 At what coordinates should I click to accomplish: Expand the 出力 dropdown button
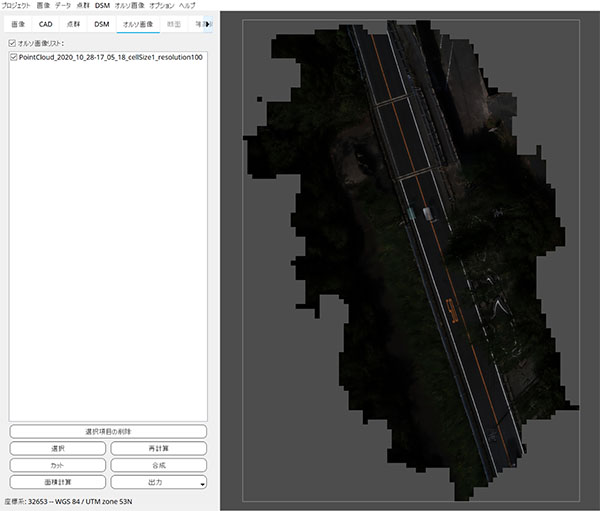[158, 482]
